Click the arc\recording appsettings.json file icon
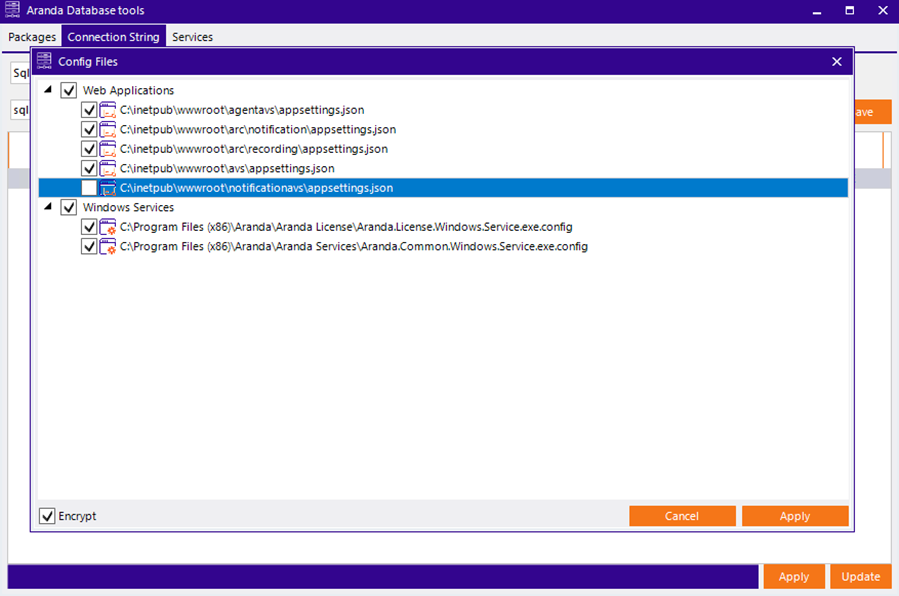Image resolution: width=899 pixels, height=596 pixels. click(108, 149)
